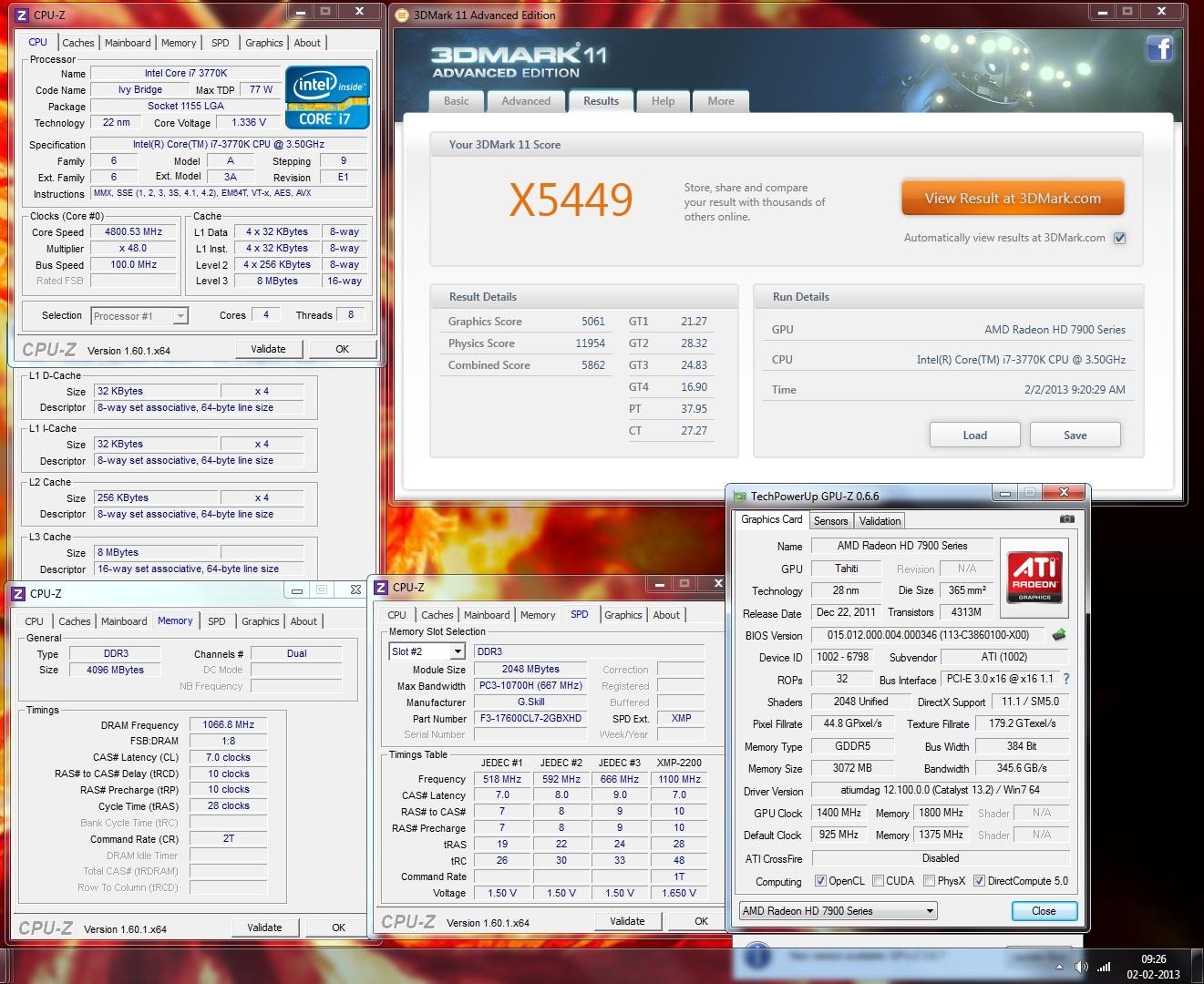The height and width of the screenshot is (984, 1204).
Task: Click the Close button in GPU-Z
Action: [1044, 911]
